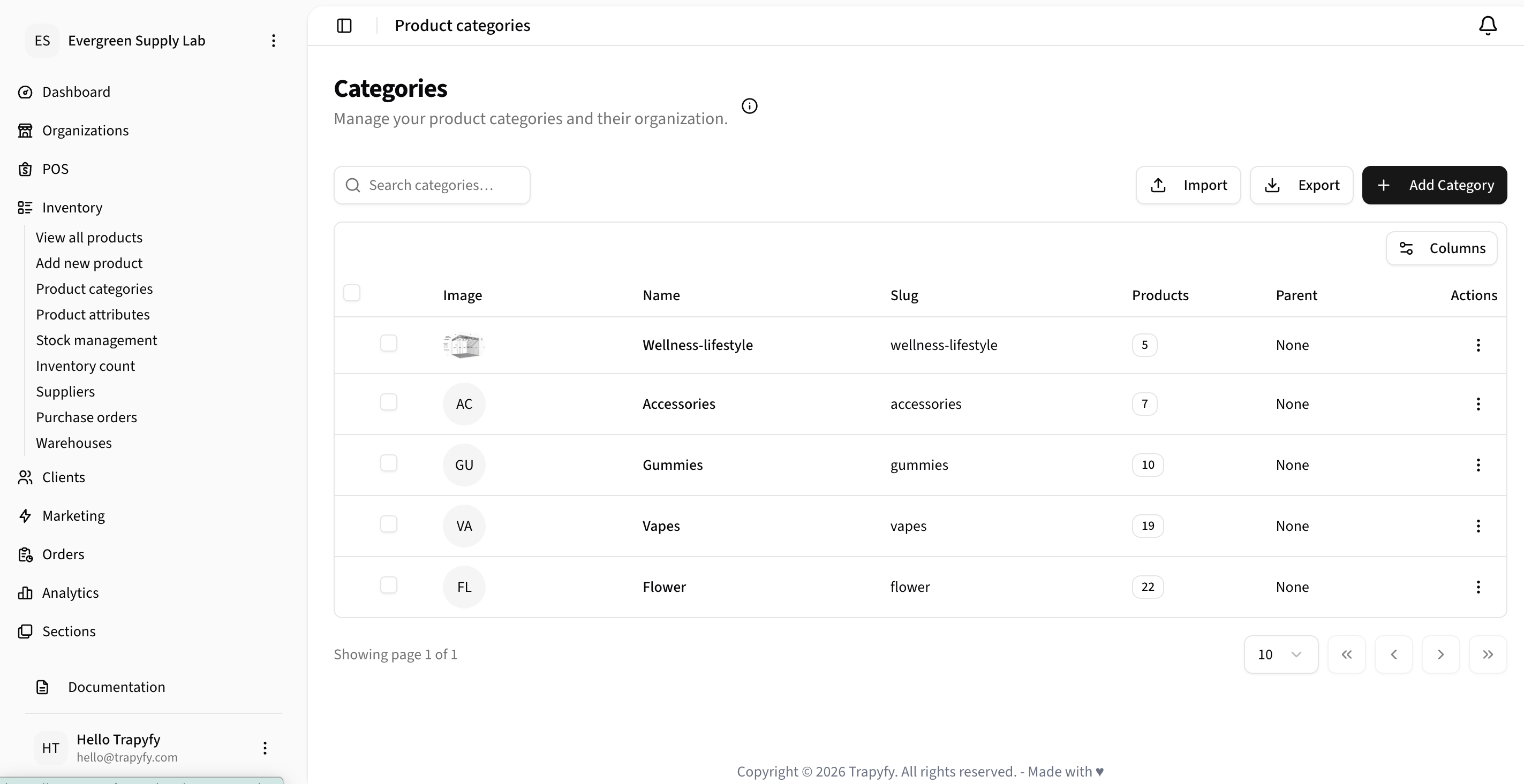
Task: Open actions menu for Gummies row
Action: click(x=1478, y=465)
